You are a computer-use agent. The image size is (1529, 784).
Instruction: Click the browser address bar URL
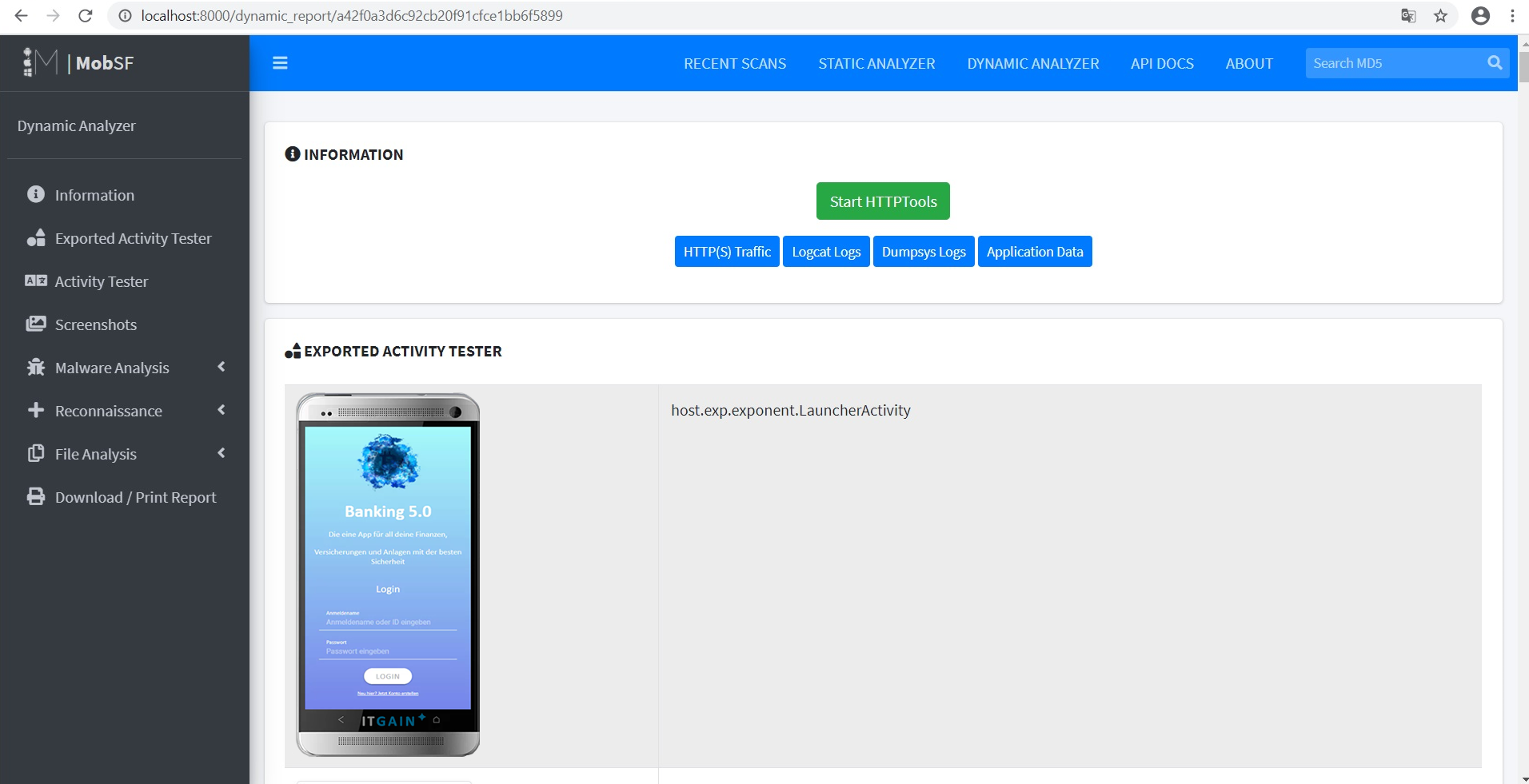[352, 15]
